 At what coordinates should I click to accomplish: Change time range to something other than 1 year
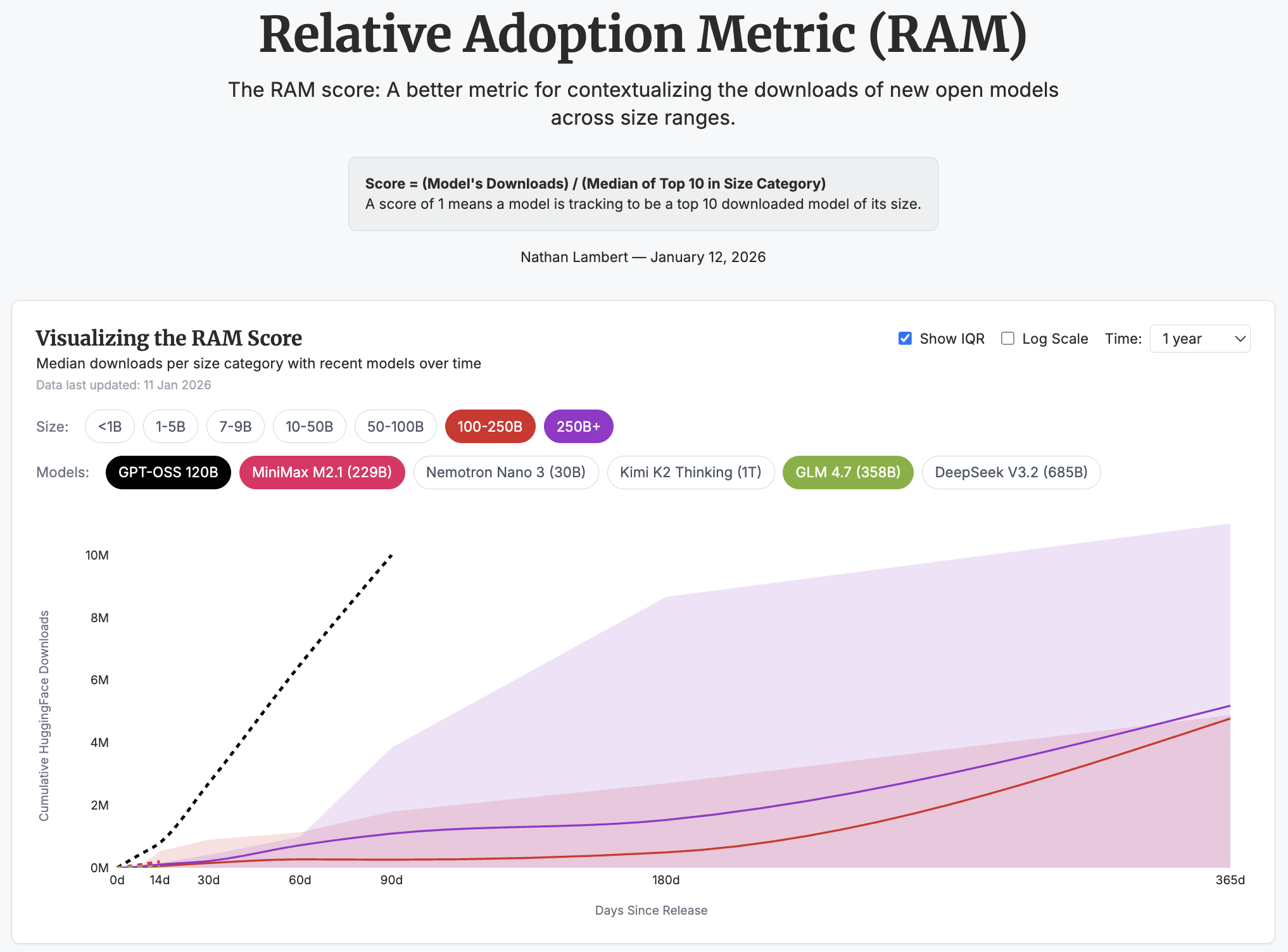tap(1199, 339)
